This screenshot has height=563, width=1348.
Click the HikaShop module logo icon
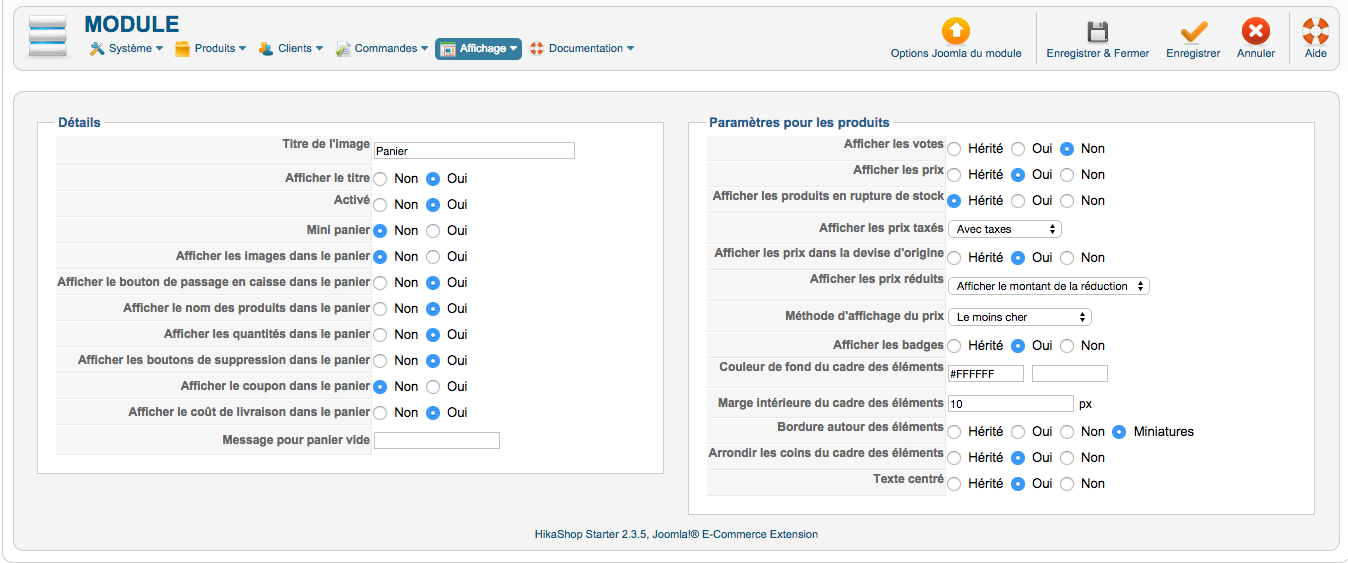point(47,38)
